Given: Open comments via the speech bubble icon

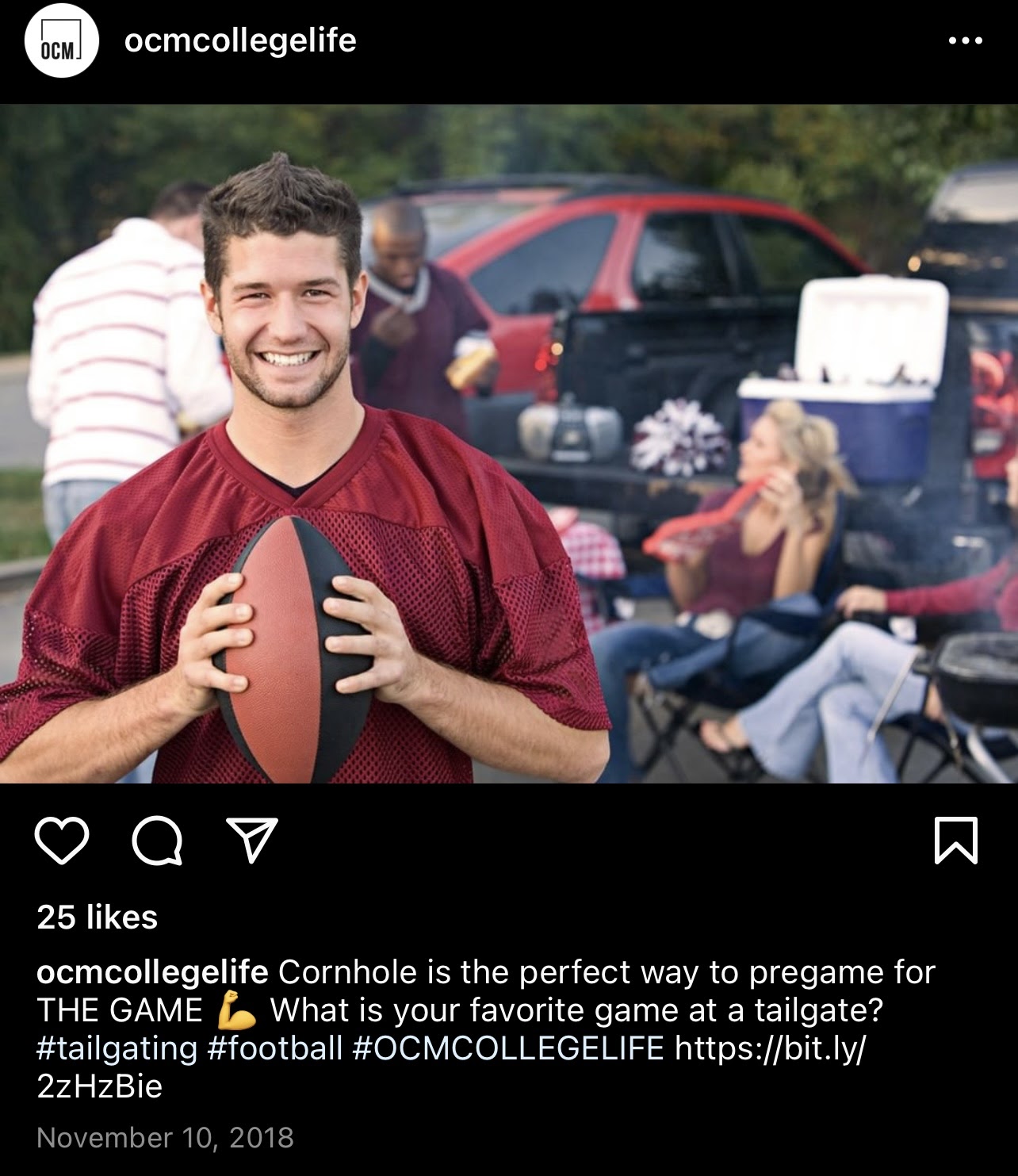Looking at the screenshot, I should tap(157, 841).
